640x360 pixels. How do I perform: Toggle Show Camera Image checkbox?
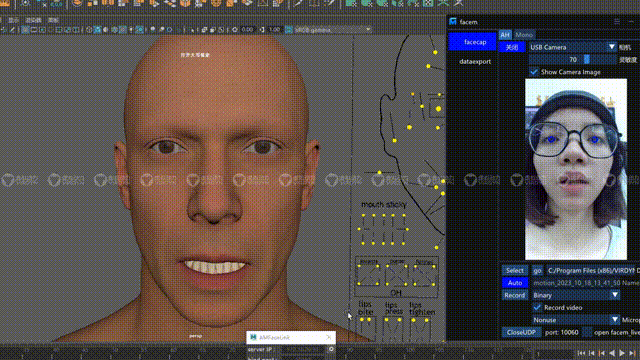pyautogui.click(x=534, y=72)
